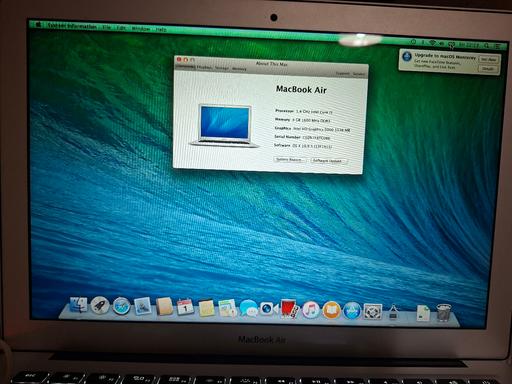Open App Store icon in Dock
Screen dimensions: 512x384
(x=352, y=311)
